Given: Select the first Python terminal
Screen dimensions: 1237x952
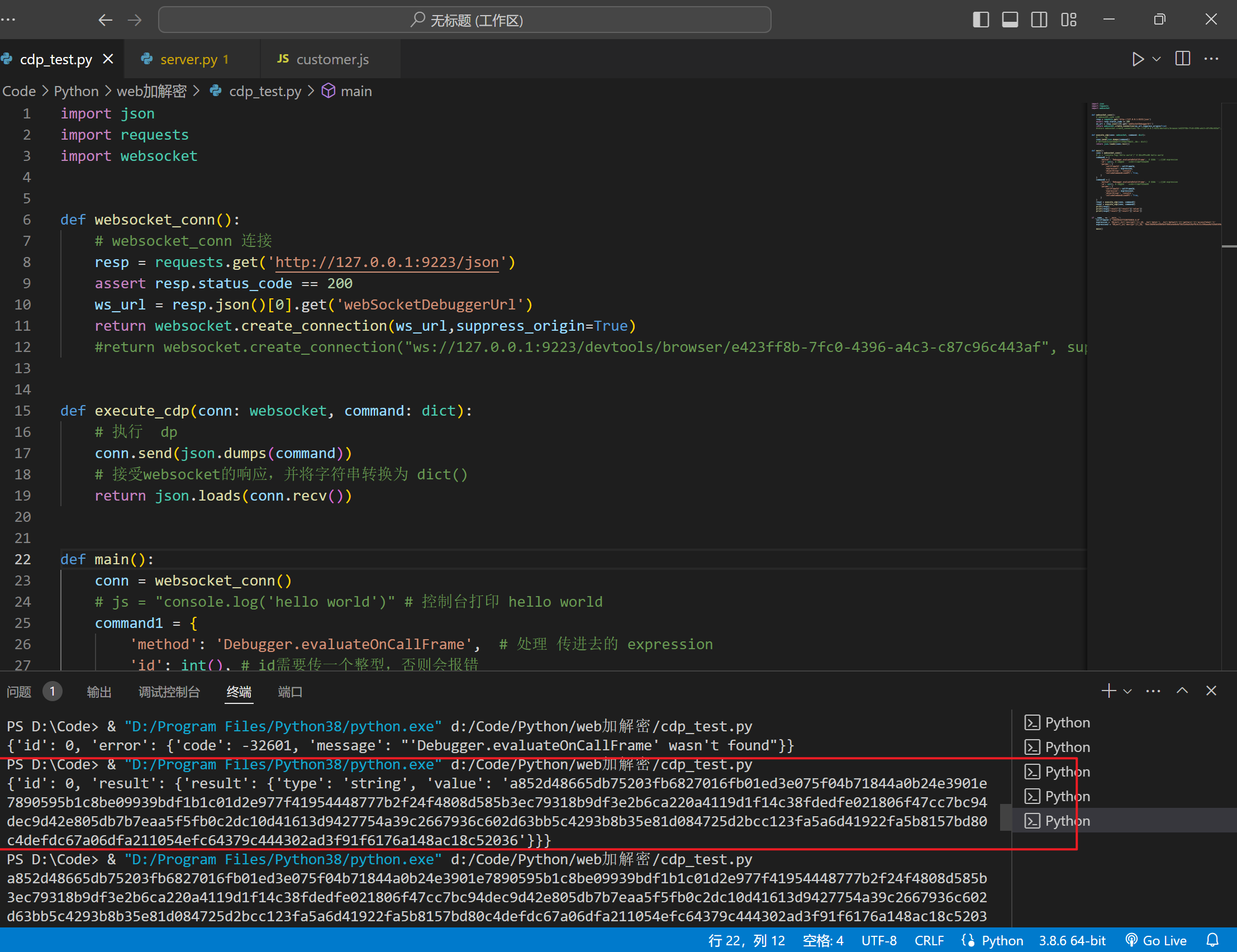Looking at the screenshot, I should [x=1124, y=722].
